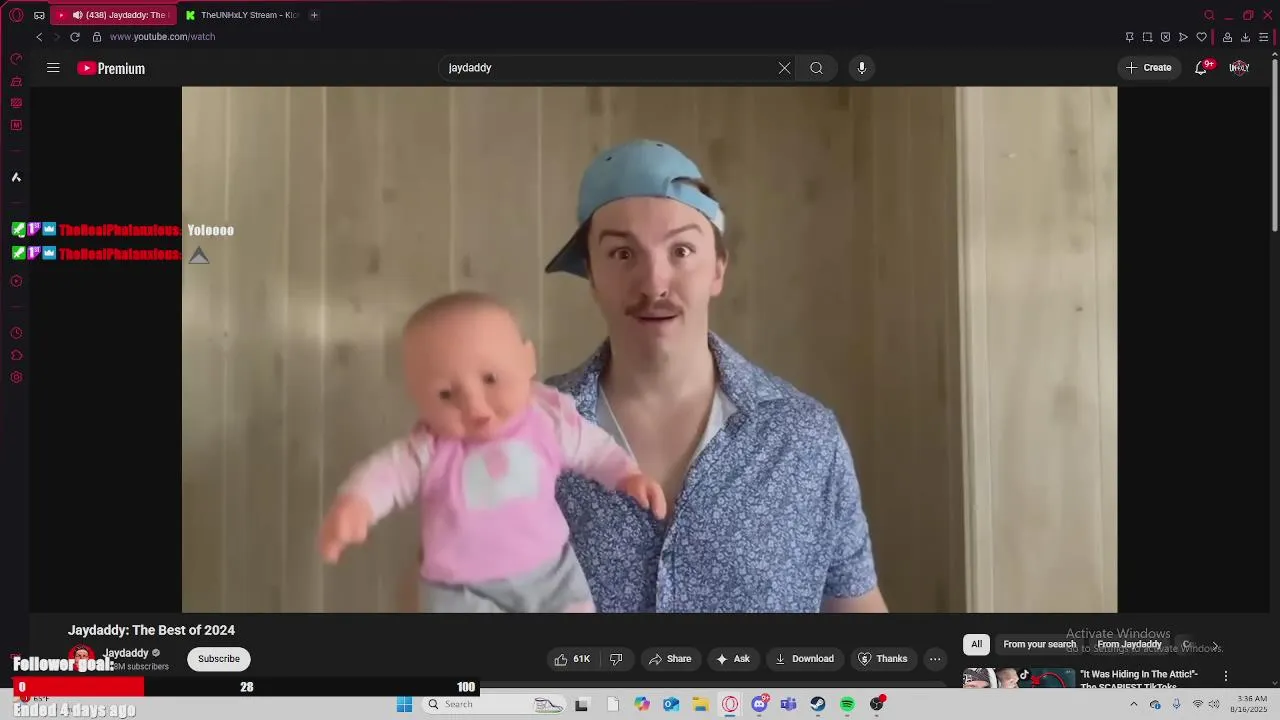Pause the video by clicking player
Image resolution: width=1280 pixels, height=720 pixels.
(649, 349)
